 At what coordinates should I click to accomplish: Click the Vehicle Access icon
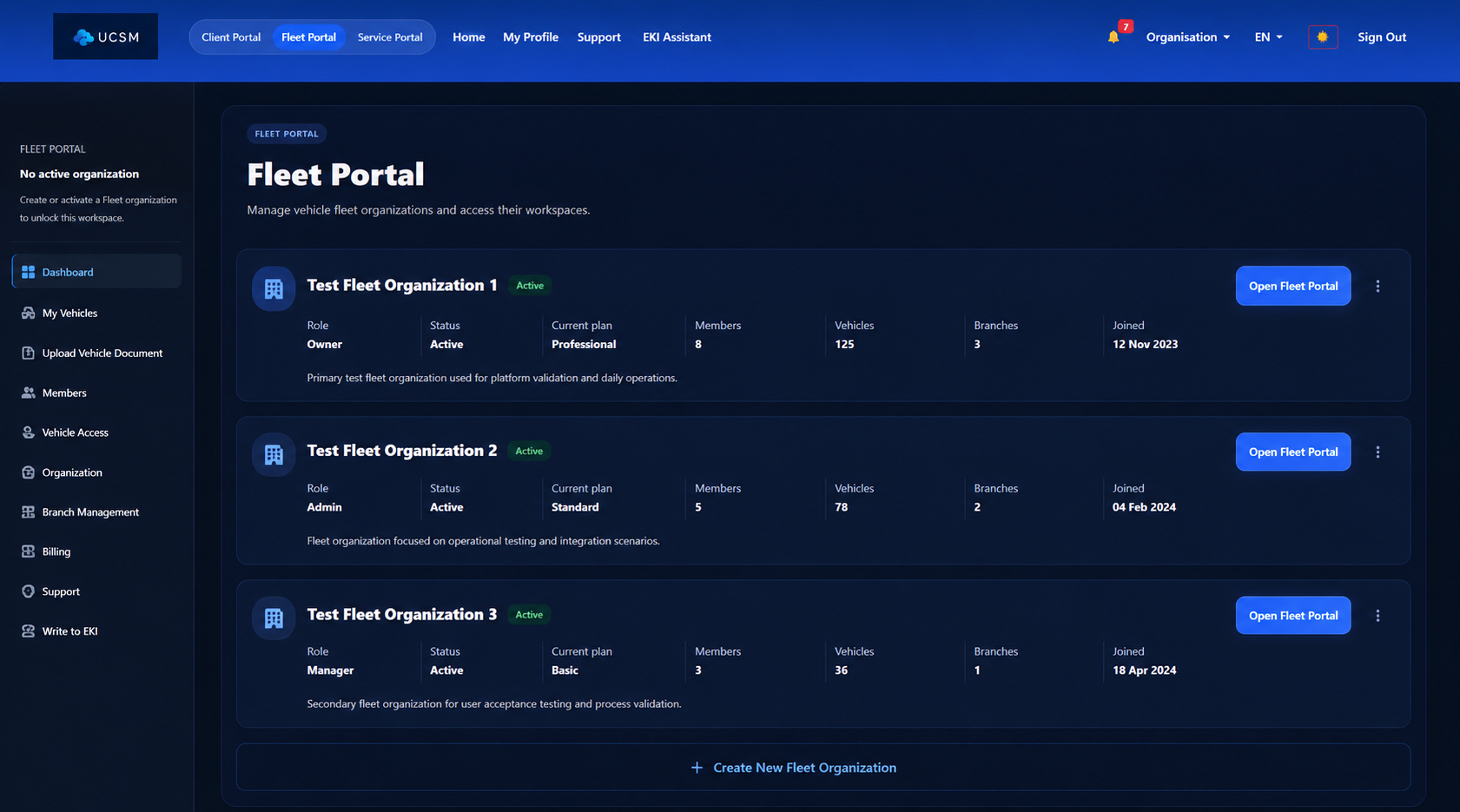click(28, 432)
